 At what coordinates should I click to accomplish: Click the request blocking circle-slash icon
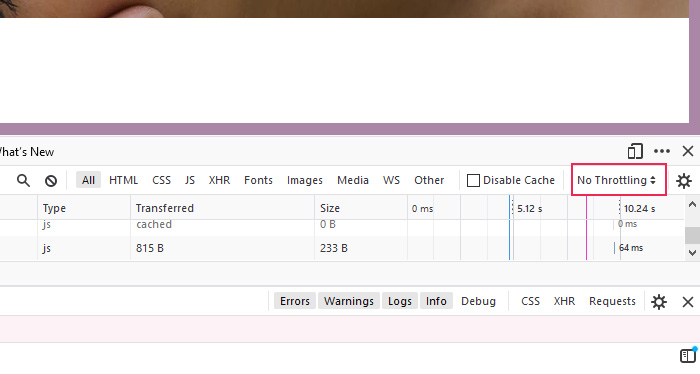(x=51, y=180)
